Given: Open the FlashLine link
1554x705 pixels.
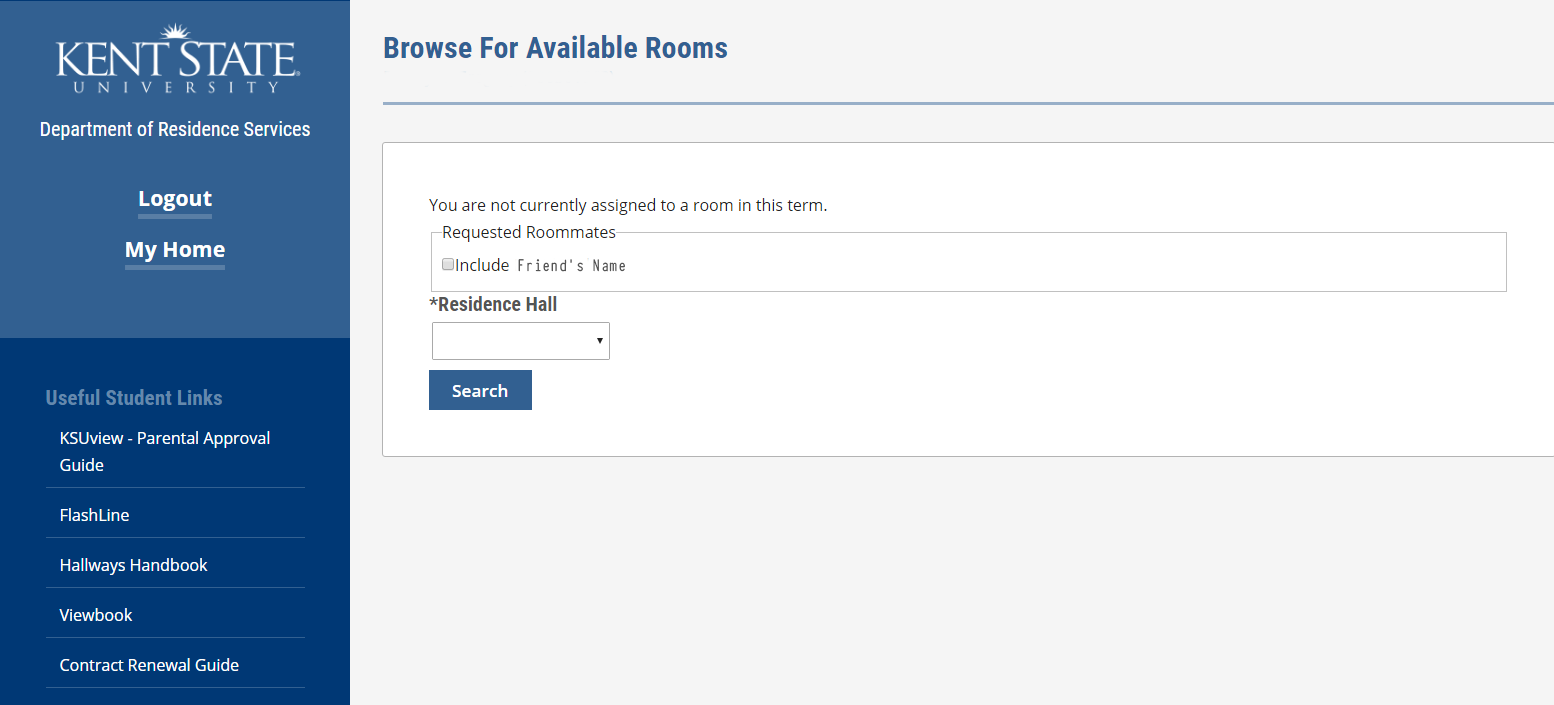Looking at the screenshot, I should click(x=95, y=515).
